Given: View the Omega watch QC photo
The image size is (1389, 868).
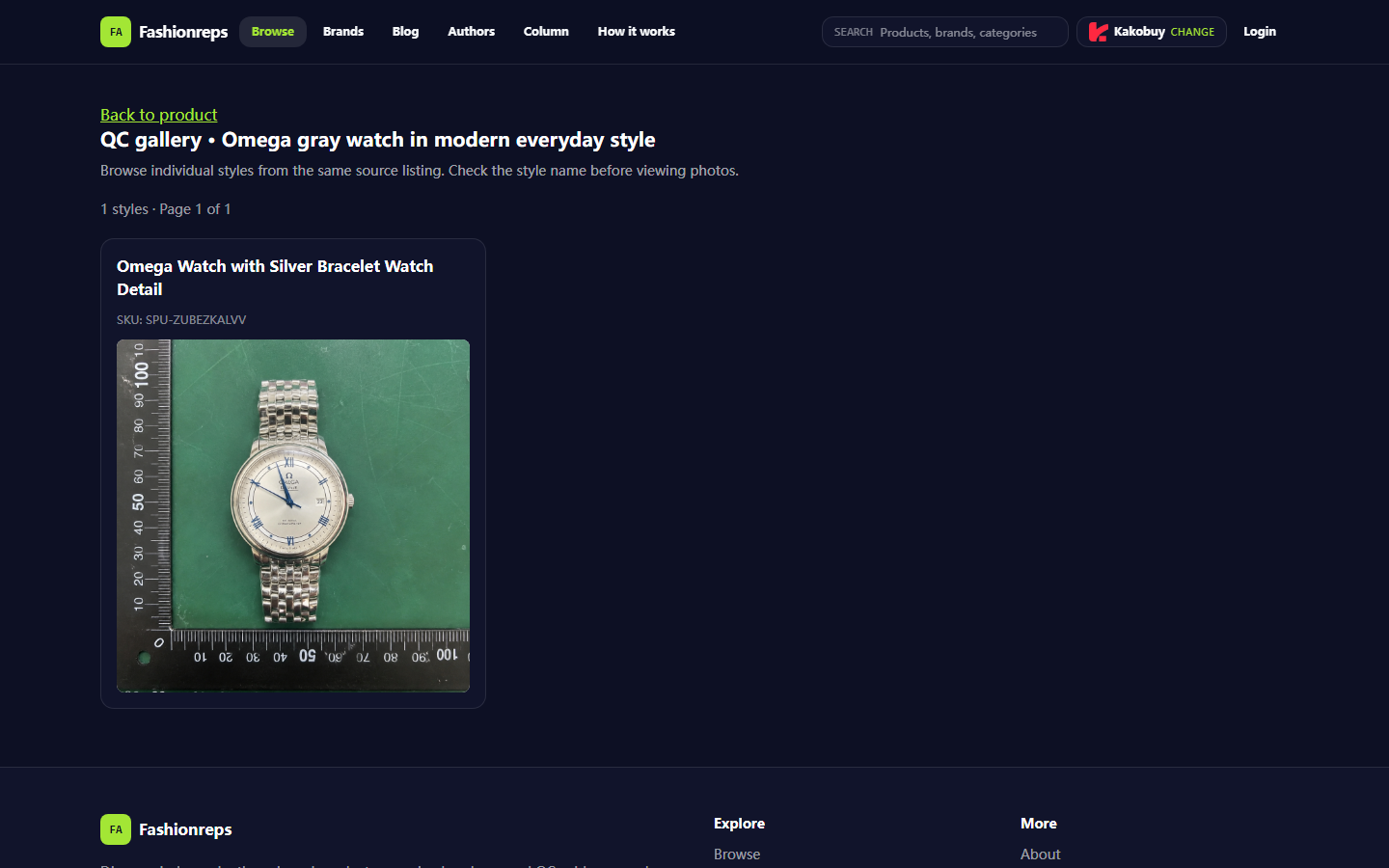Looking at the screenshot, I should pos(293,516).
